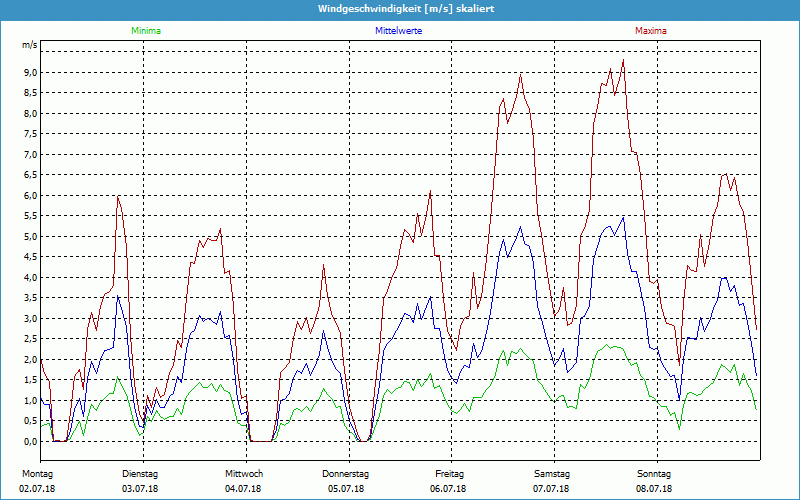
Task: Select the red 'Maxima' legend label
Action: (651, 31)
